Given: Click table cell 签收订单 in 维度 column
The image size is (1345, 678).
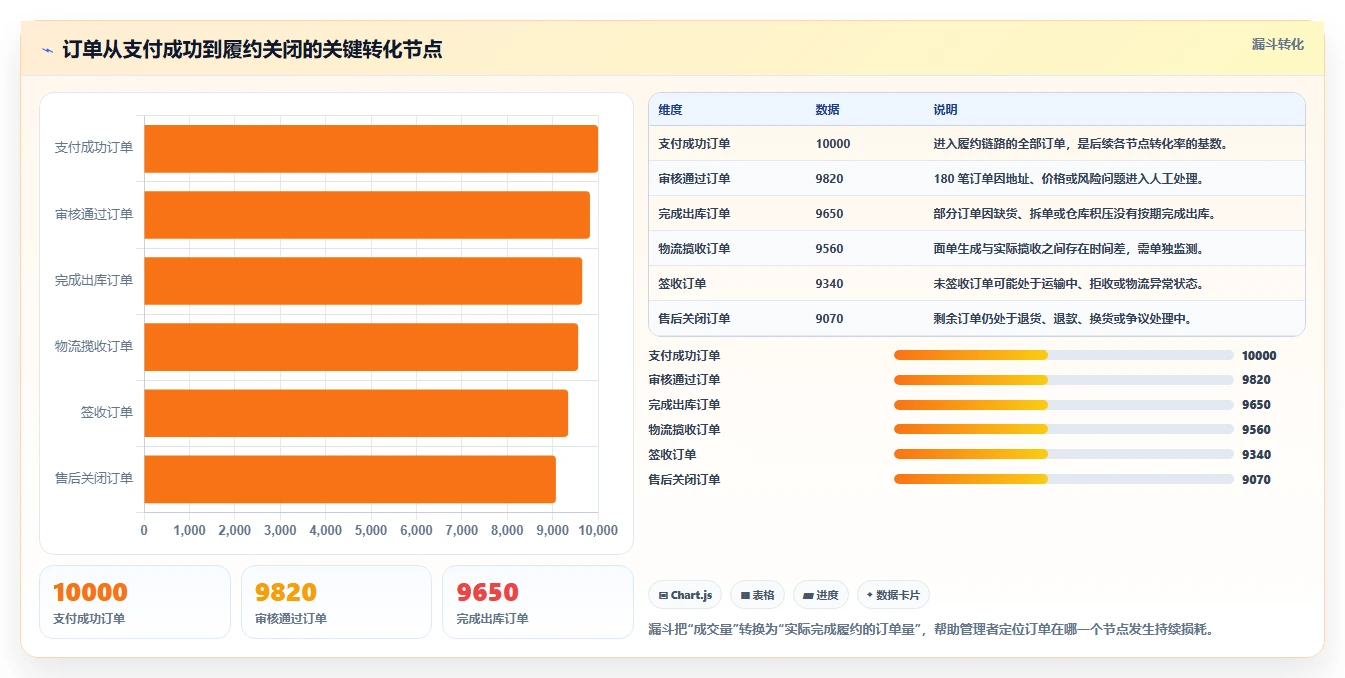Looking at the screenshot, I should [682, 284].
